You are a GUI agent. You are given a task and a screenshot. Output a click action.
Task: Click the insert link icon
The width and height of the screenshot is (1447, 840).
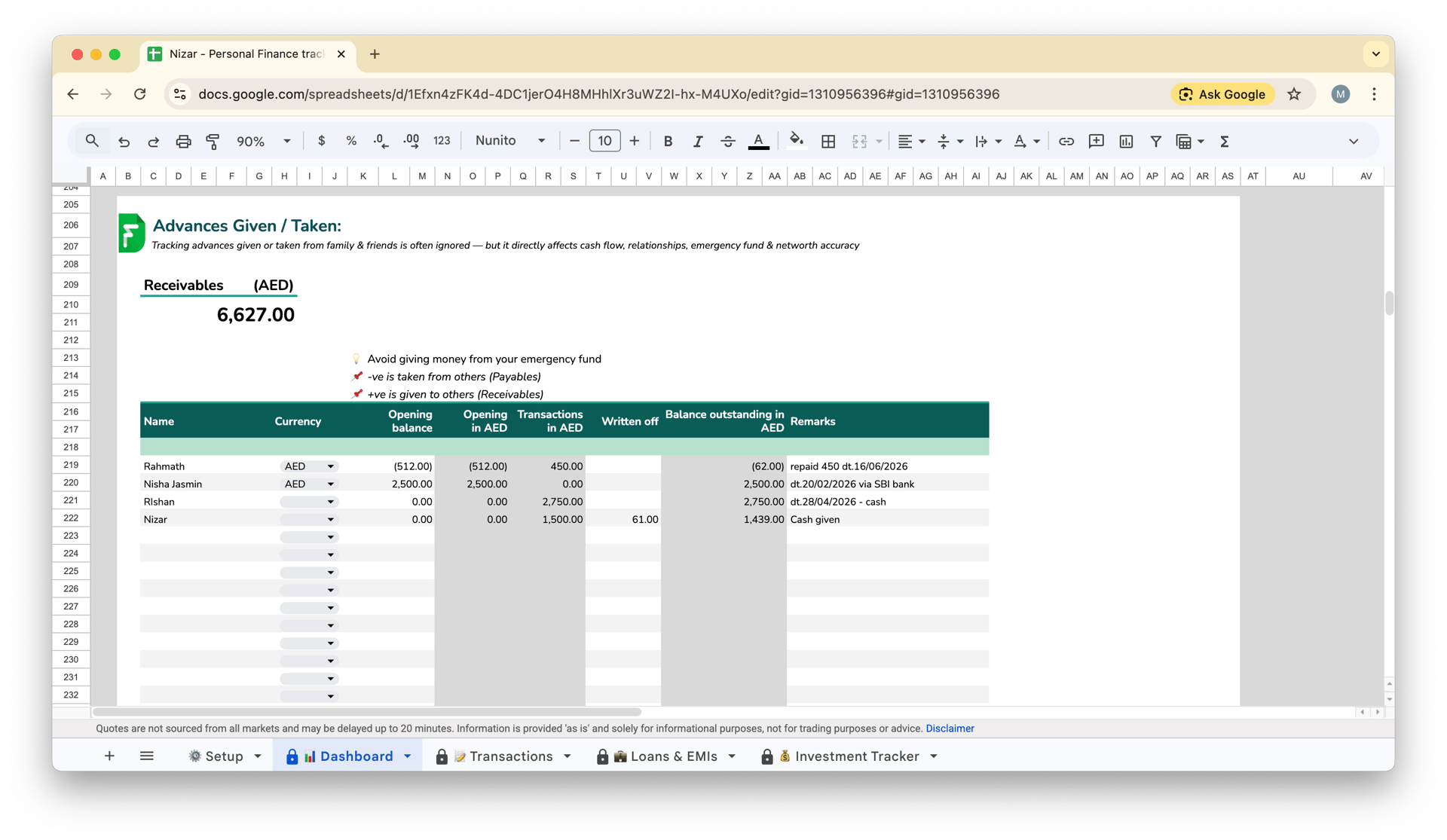pyautogui.click(x=1066, y=141)
